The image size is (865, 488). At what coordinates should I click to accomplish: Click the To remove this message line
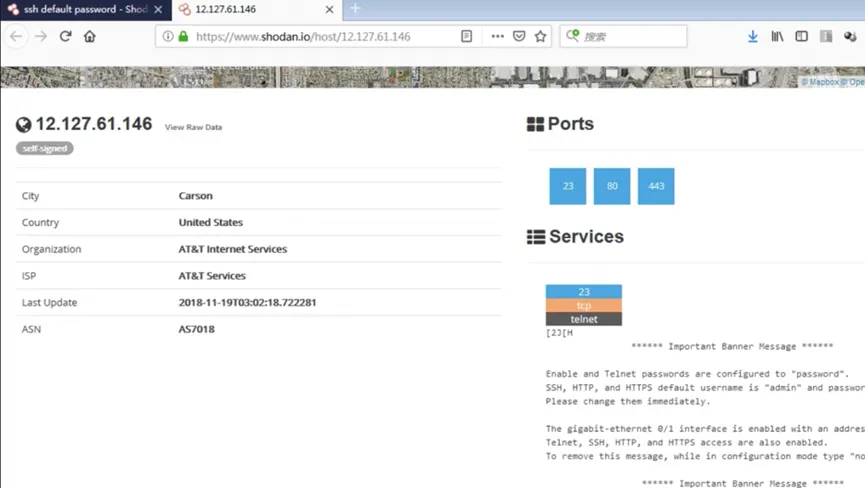coord(705,456)
